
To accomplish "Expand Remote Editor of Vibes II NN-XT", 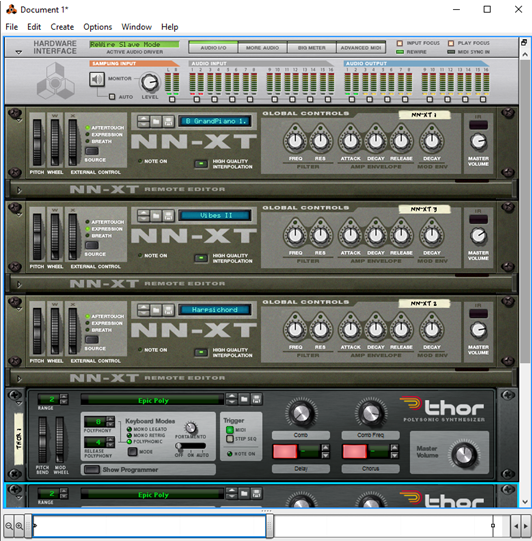I will click(x=19, y=285).
